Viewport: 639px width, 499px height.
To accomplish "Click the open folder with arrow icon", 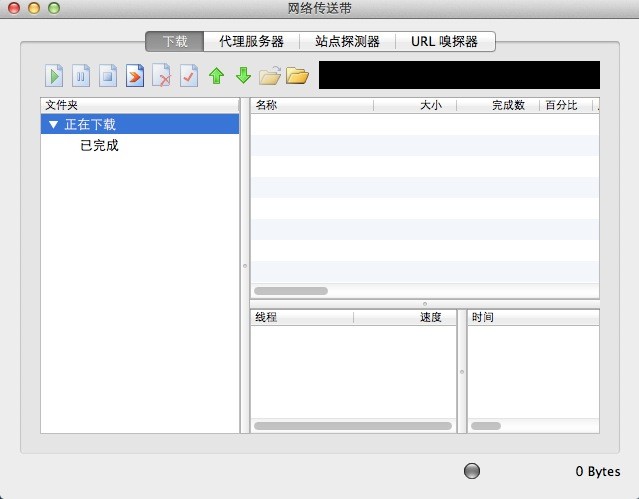I will (x=270, y=76).
